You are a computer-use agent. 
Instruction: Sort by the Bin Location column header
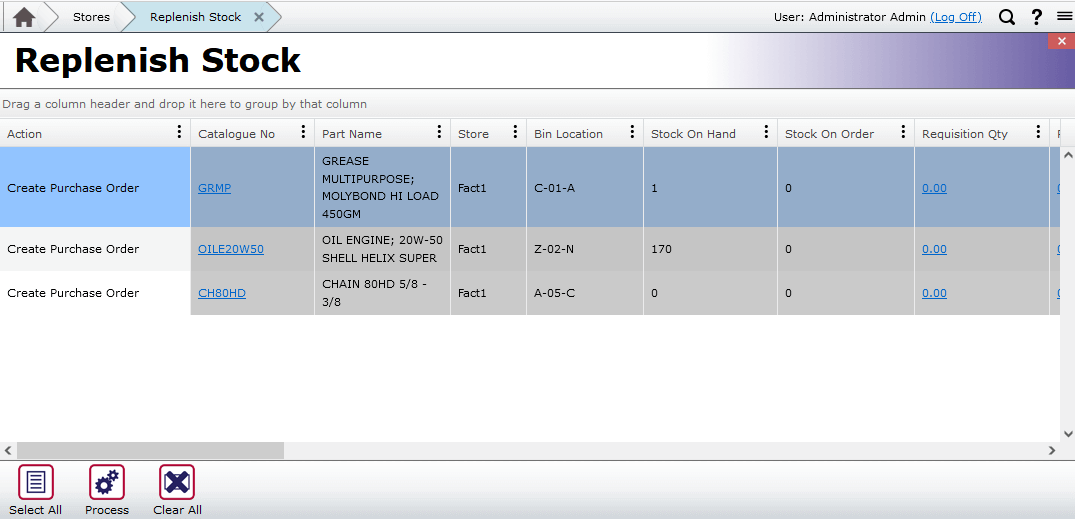click(x=568, y=134)
